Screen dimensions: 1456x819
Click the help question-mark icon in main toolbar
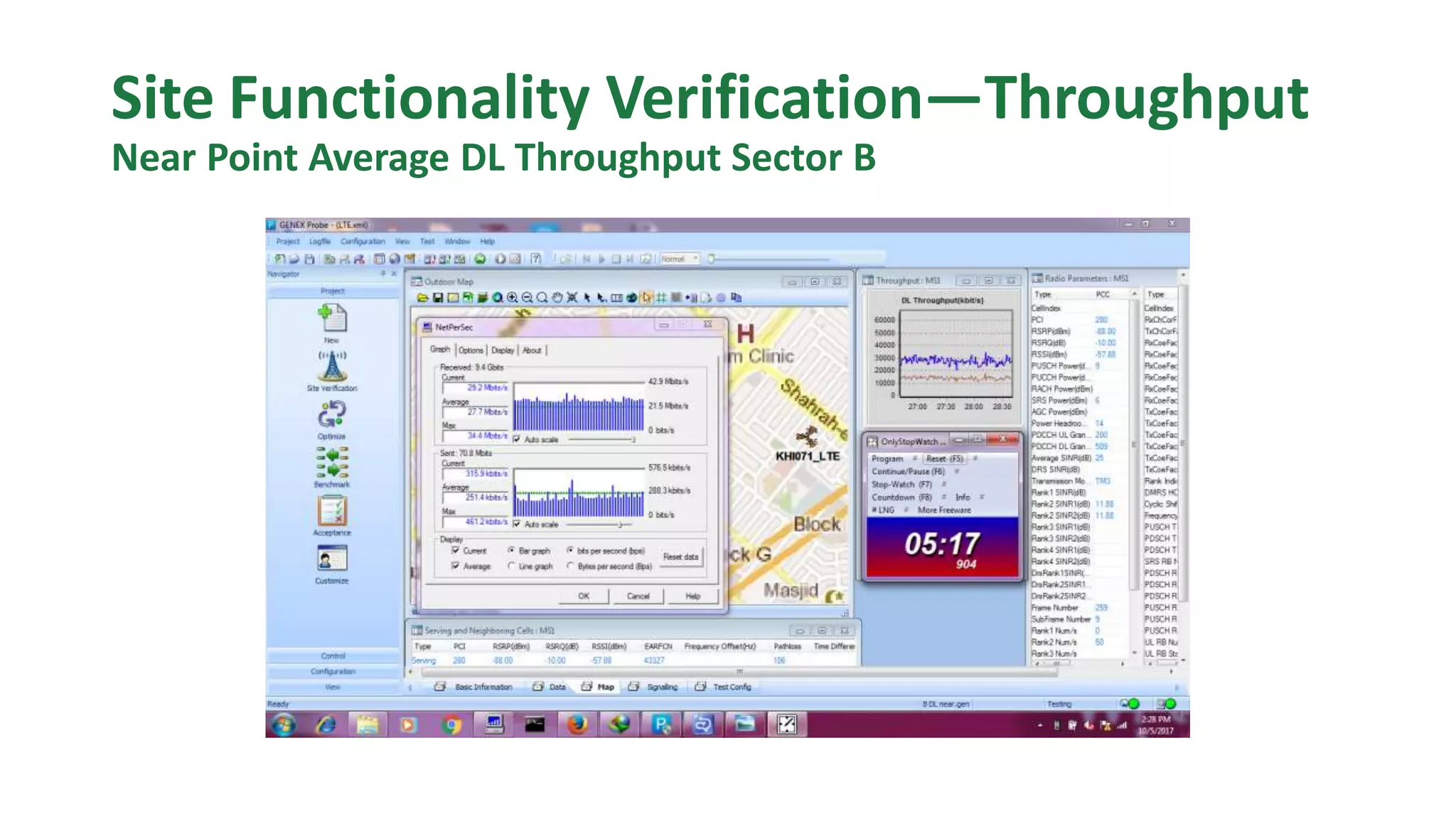pyautogui.click(x=536, y=259)
